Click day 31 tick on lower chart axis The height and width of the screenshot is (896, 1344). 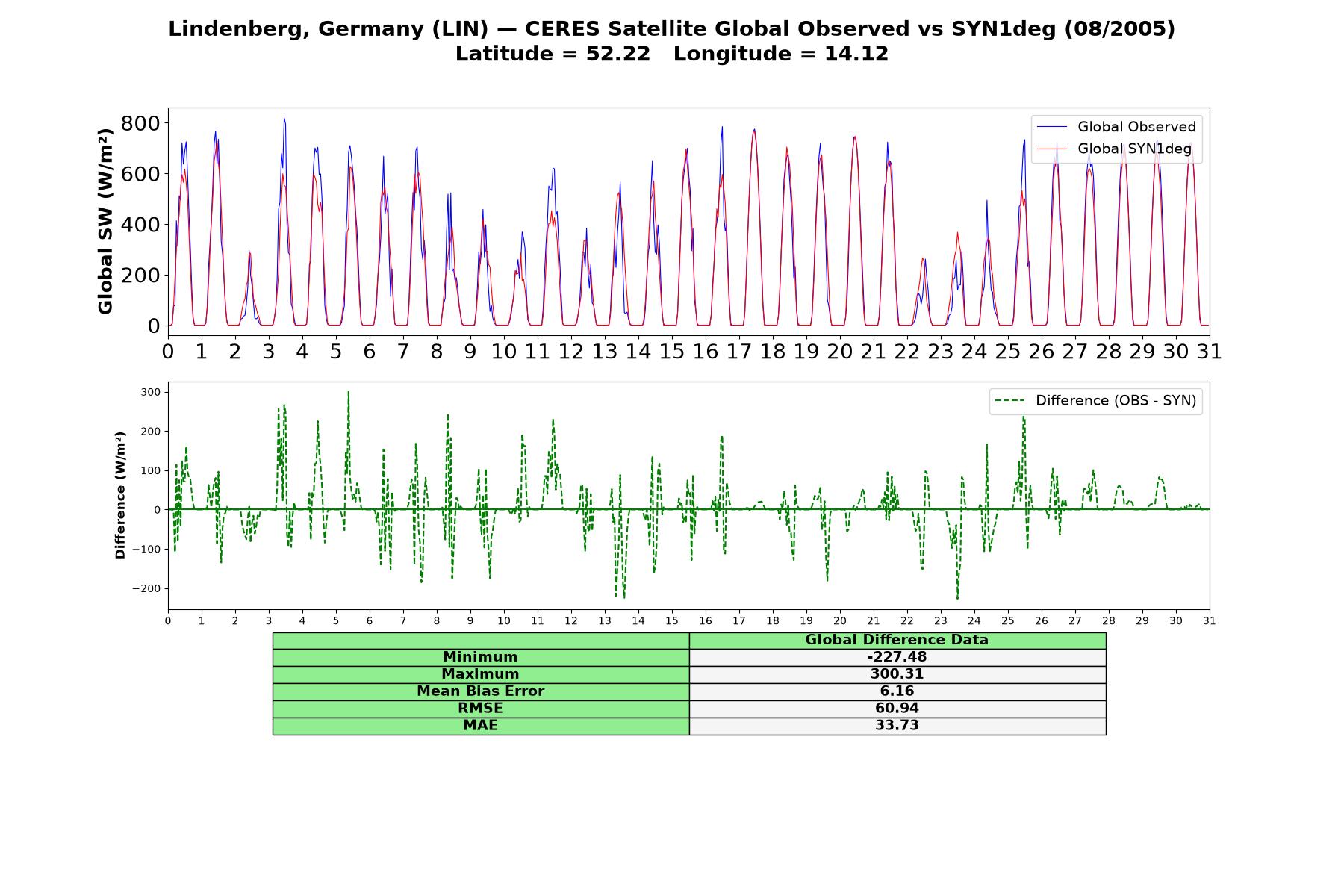1210,621
